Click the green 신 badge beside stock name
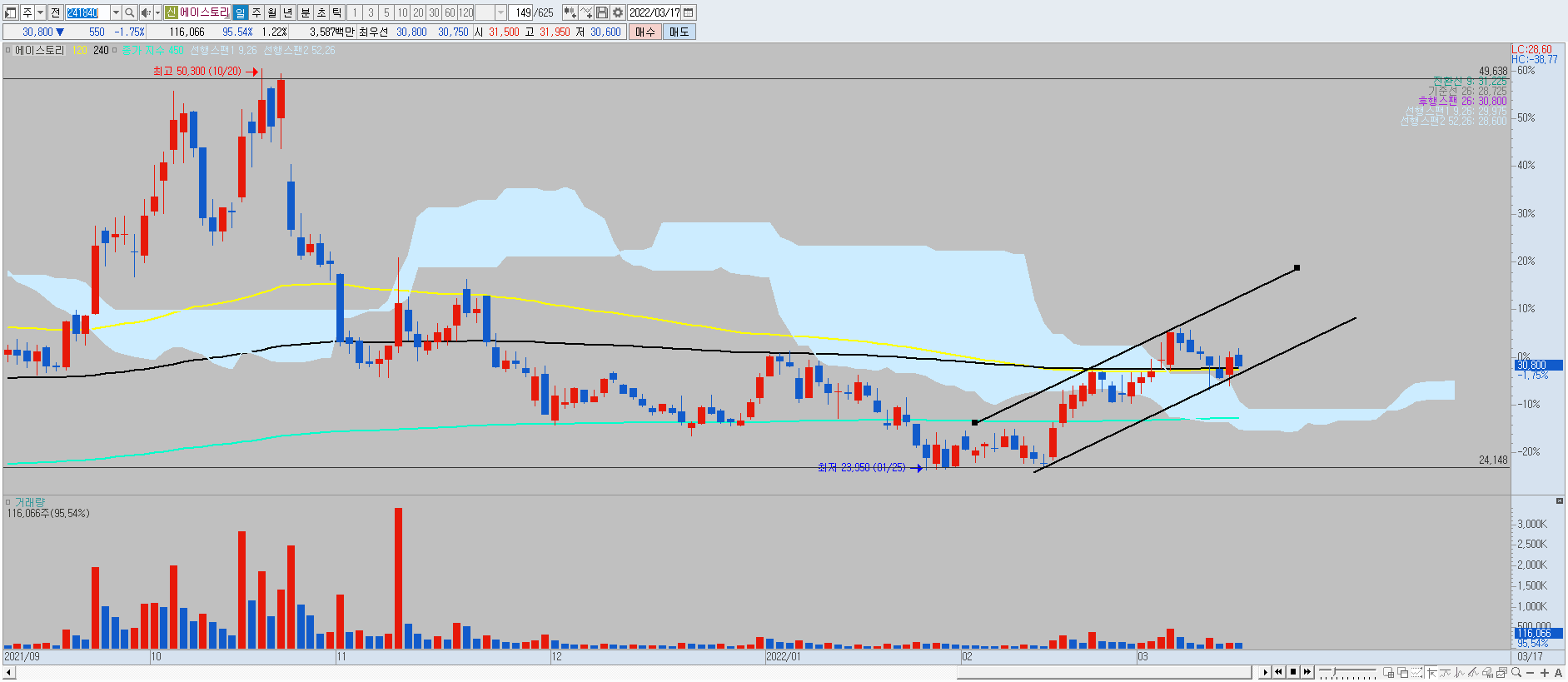Image resolution: width=1568 pixels, height=682 pixels. [x=171, y=12]
